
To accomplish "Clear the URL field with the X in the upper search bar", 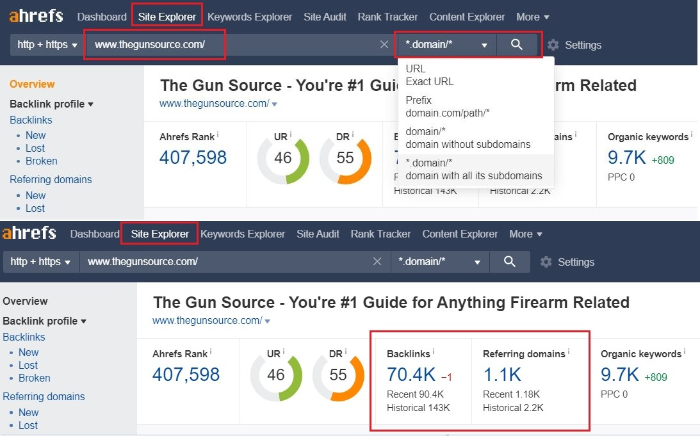I will coord(385,45).
